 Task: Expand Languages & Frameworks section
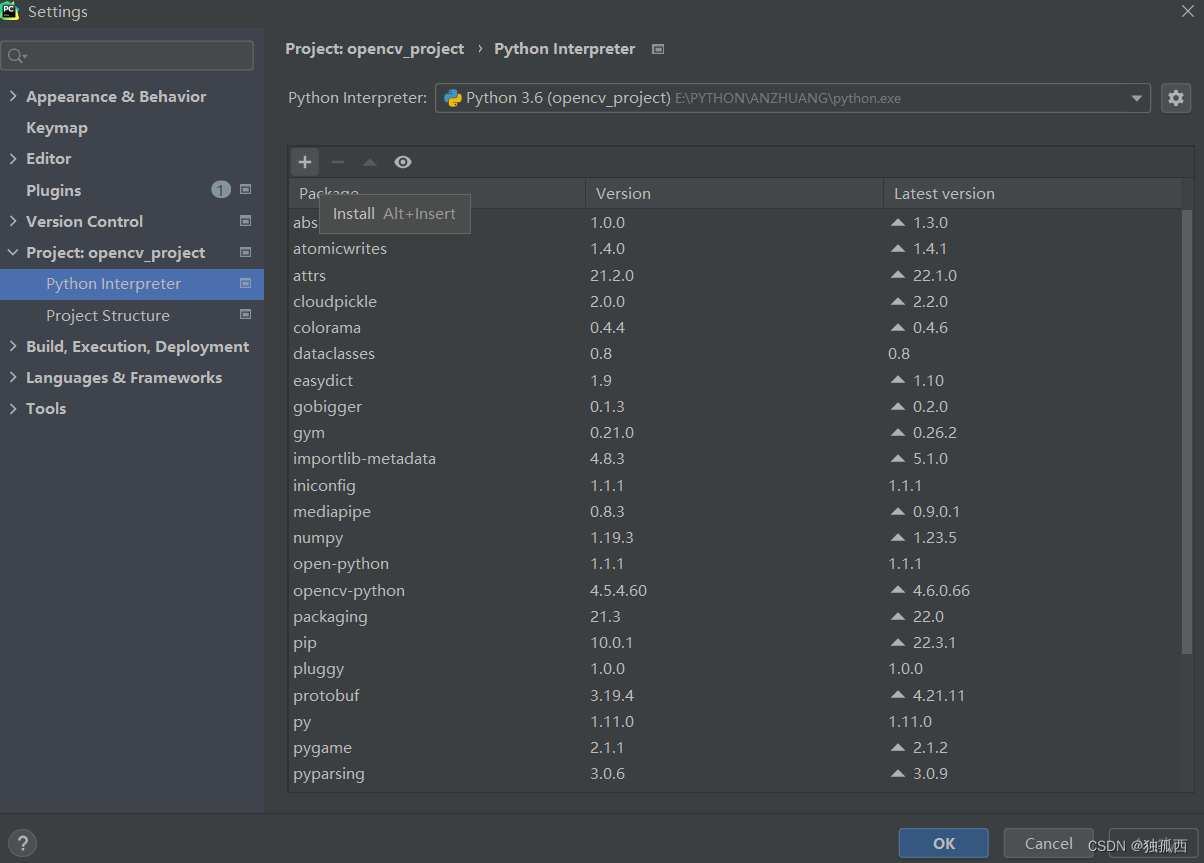tap(13, 378)
